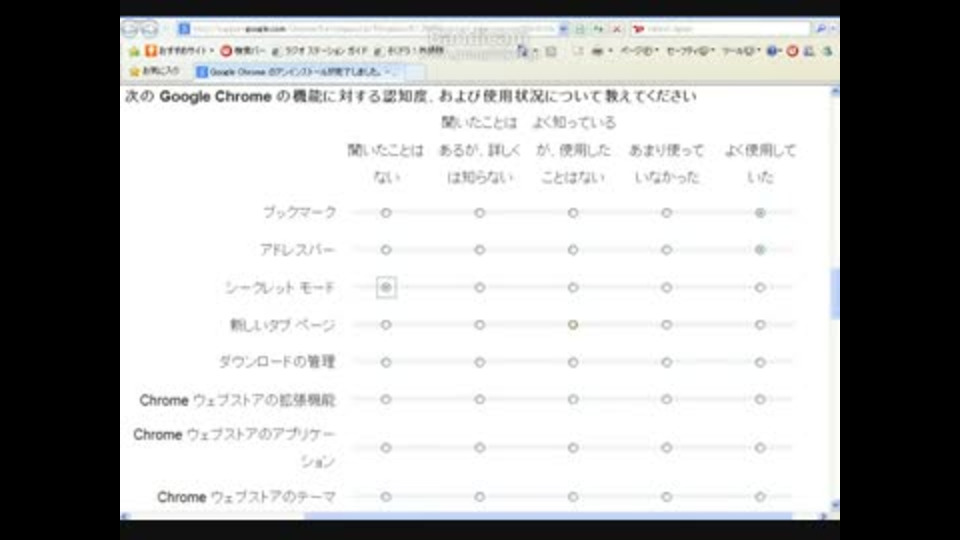
Task: Select ダウンロードの管理 よく使用していた radio
Action: 760,362
